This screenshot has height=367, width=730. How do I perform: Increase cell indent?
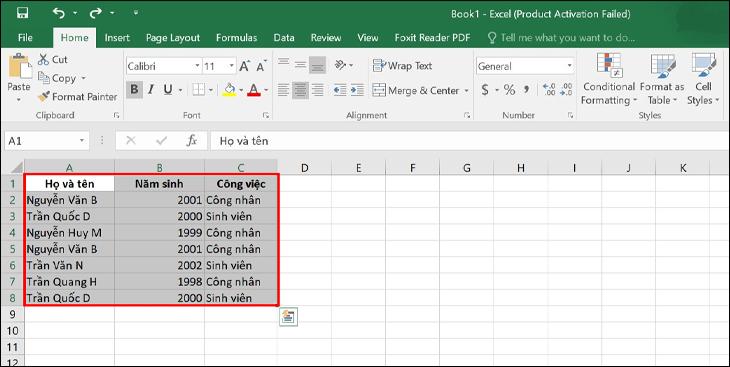tap(357, 89)
